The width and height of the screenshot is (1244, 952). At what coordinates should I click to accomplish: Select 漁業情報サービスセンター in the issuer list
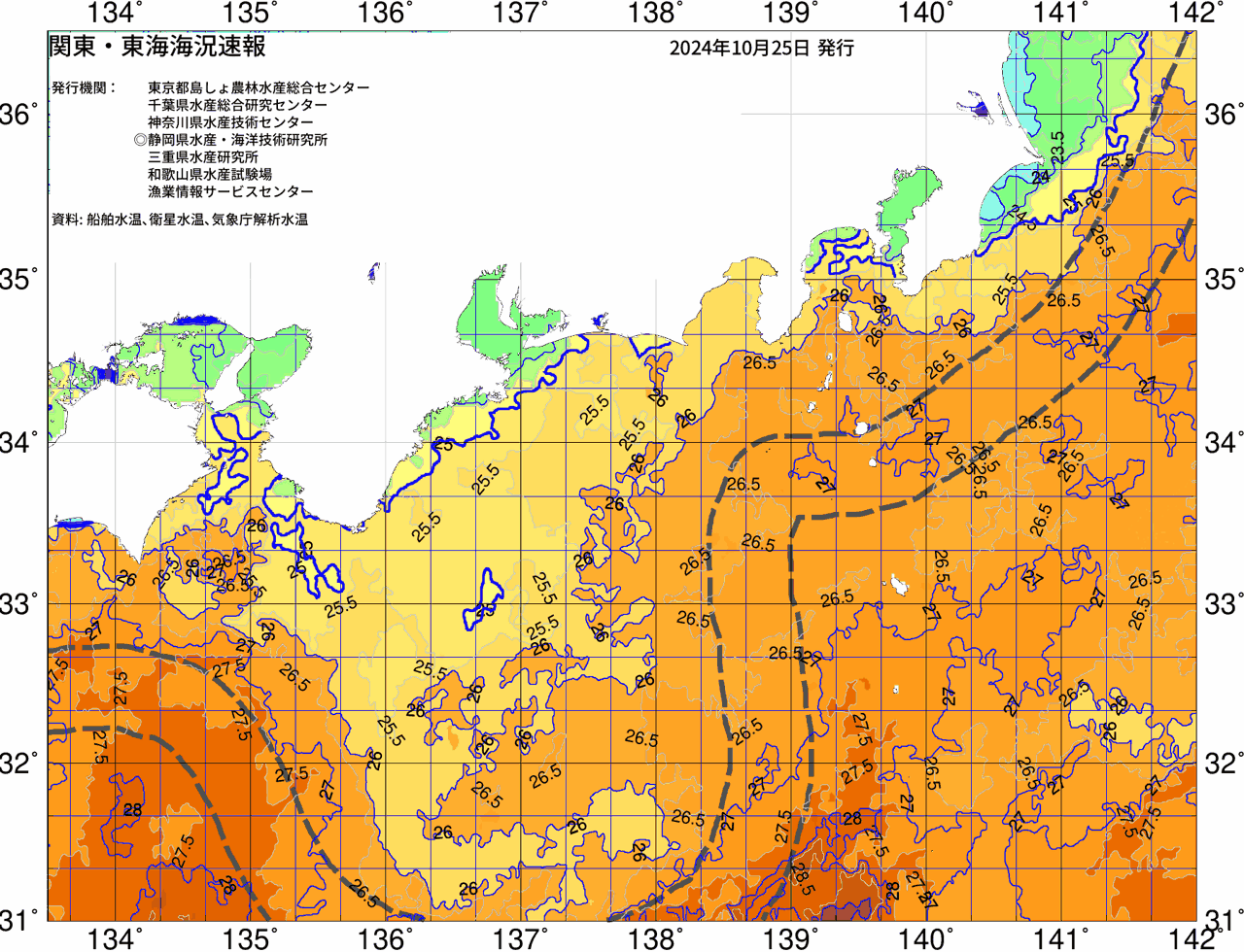[230, 192]
